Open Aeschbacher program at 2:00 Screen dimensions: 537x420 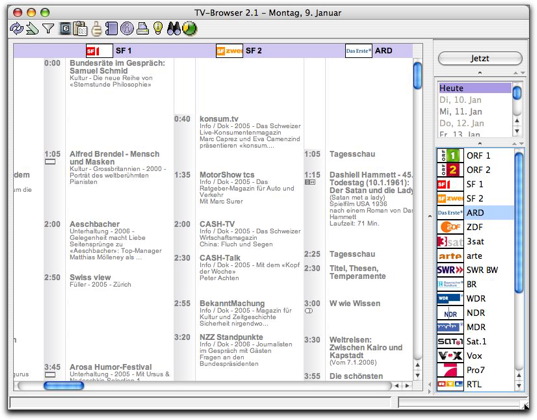click(116, 240)
